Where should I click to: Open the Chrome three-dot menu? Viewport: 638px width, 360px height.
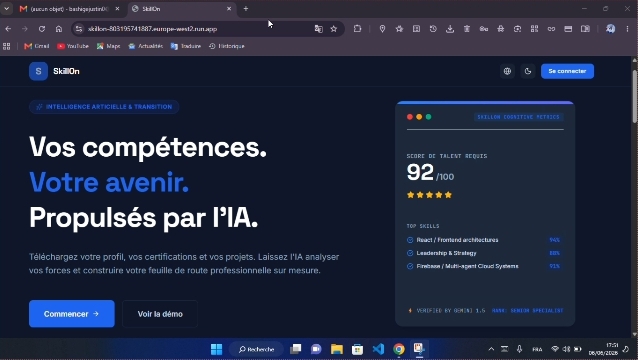click(x=627, y=29)
